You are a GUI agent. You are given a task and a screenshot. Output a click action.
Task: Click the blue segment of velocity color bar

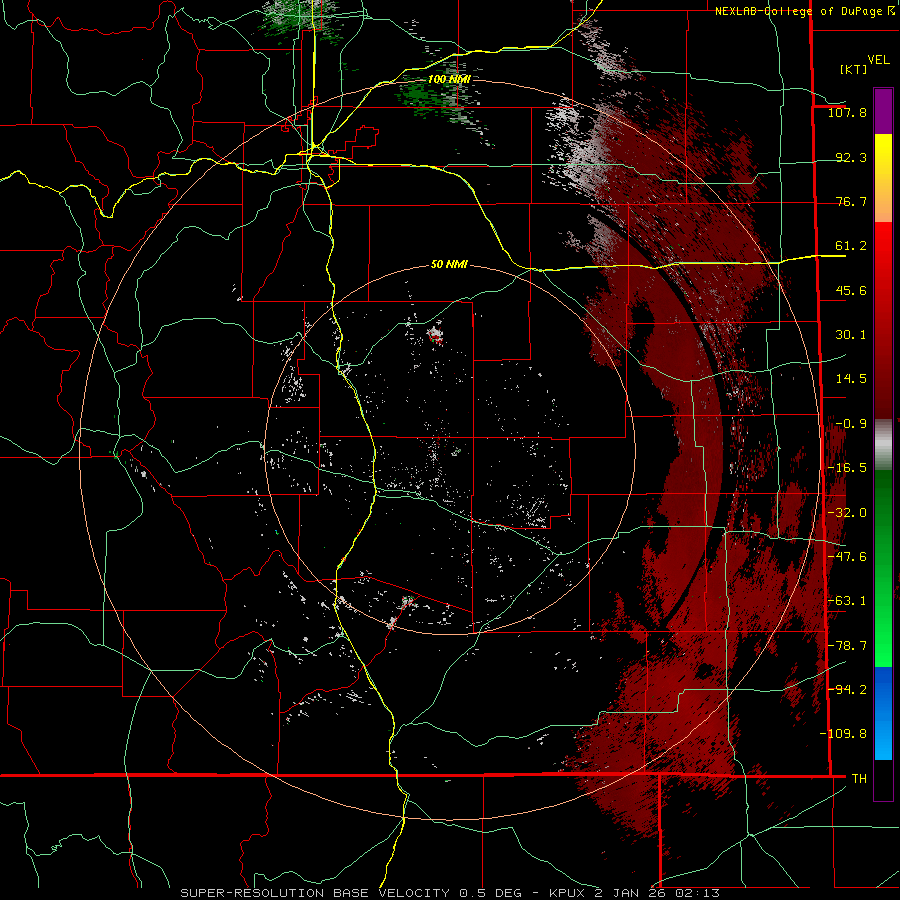pyautogui.click(x=883, y=713)
